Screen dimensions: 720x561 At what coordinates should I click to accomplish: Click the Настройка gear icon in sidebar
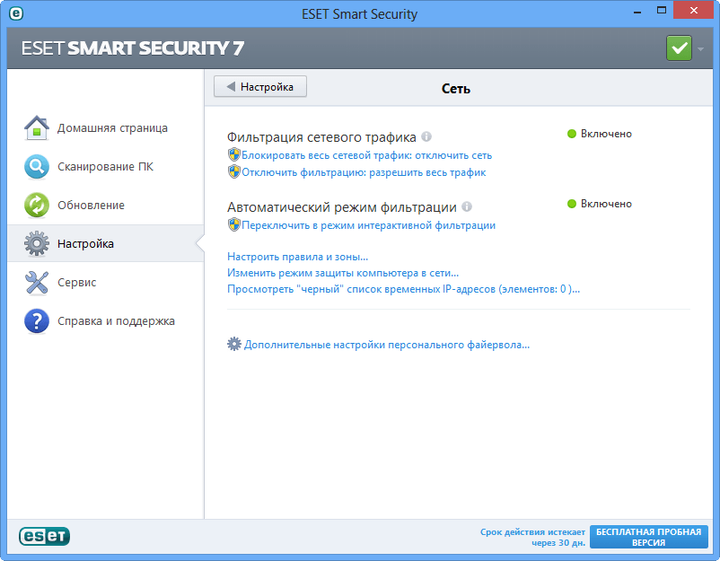(x=37, y=243)
